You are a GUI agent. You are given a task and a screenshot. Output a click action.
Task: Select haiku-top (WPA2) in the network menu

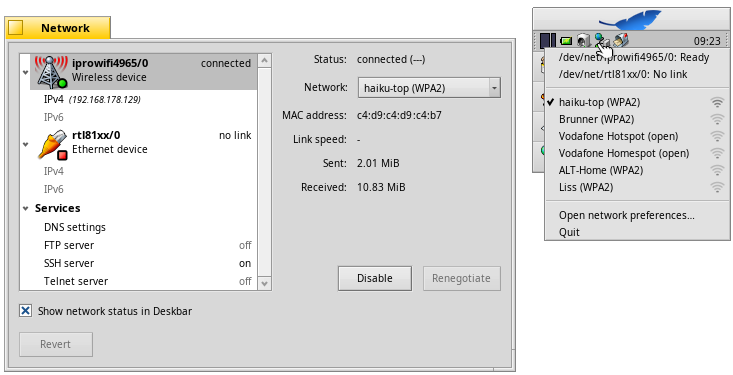637,102
